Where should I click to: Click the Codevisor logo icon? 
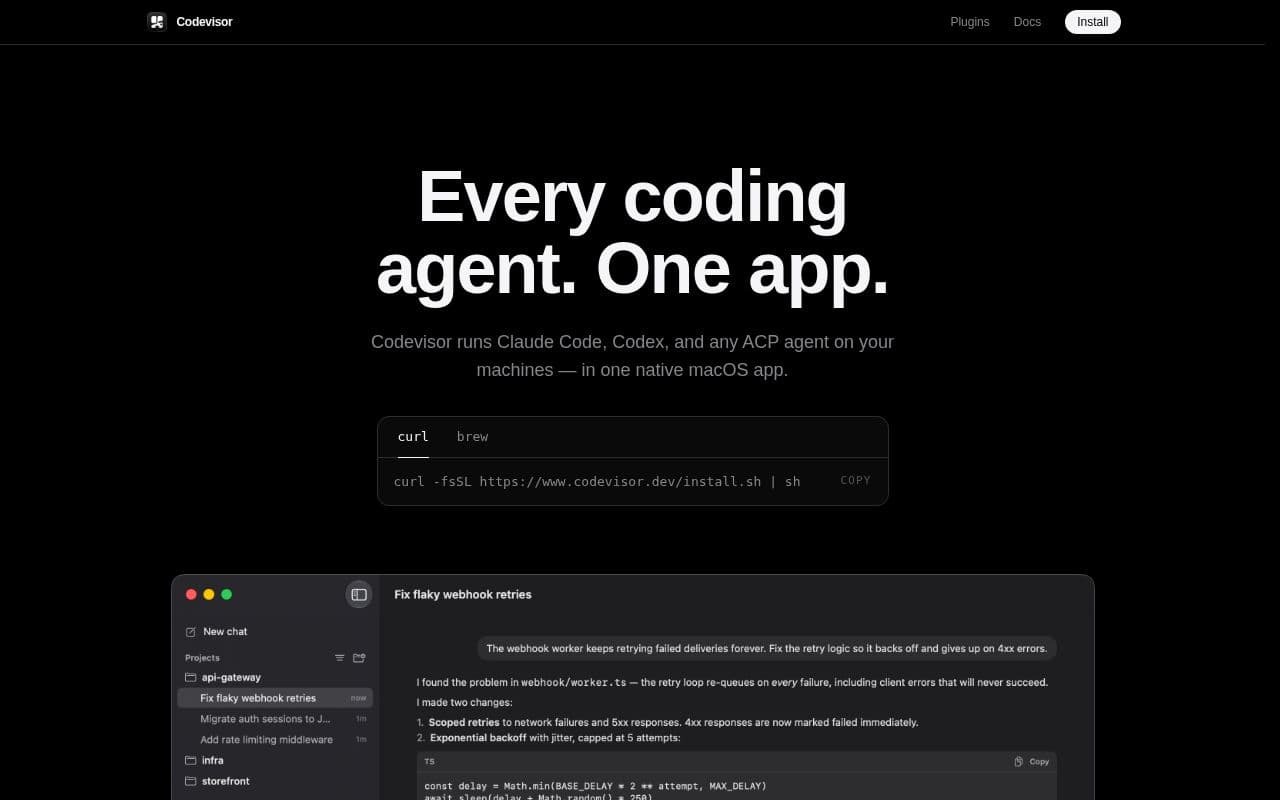157,22
